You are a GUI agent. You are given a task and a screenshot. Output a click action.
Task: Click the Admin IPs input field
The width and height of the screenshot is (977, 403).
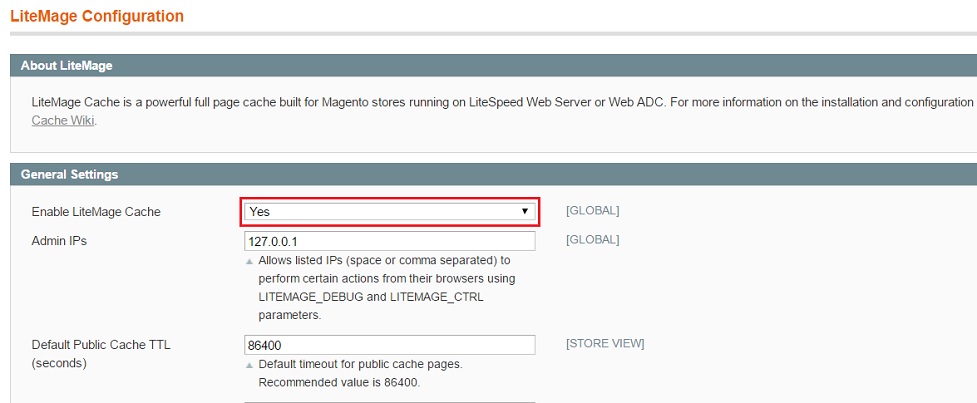click(x=389, y=241)
